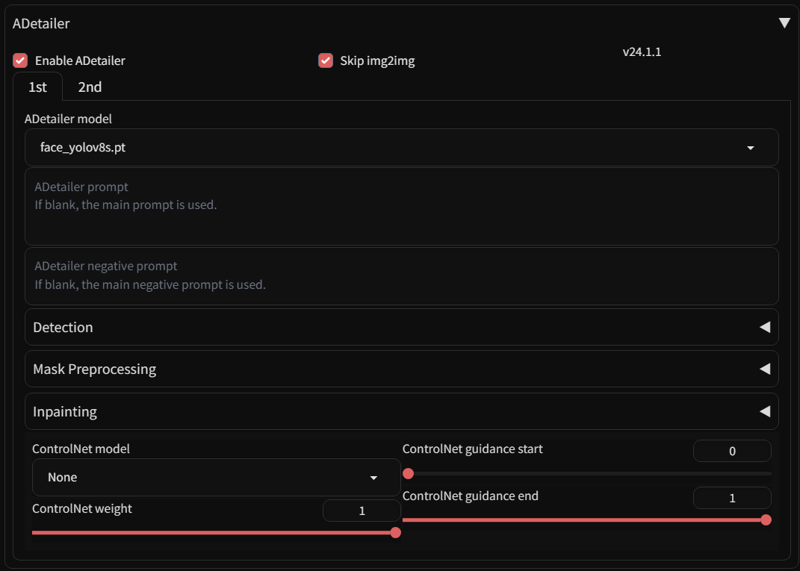Viewport: 800px width, 571px height.
Task: Click the ControlNet model dropdown caret
Action: (374, 478)
